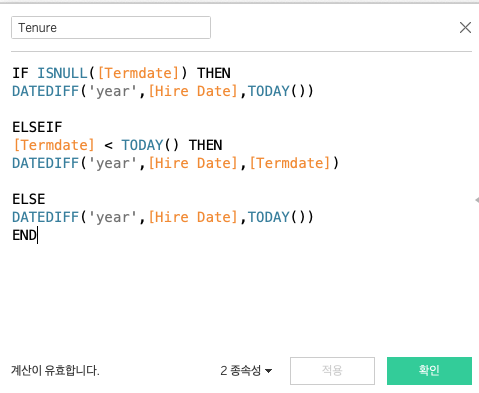This screenshot has height=393, width=479.
Task: Click the ISNULL function in line one
Action: pos(62,73)
